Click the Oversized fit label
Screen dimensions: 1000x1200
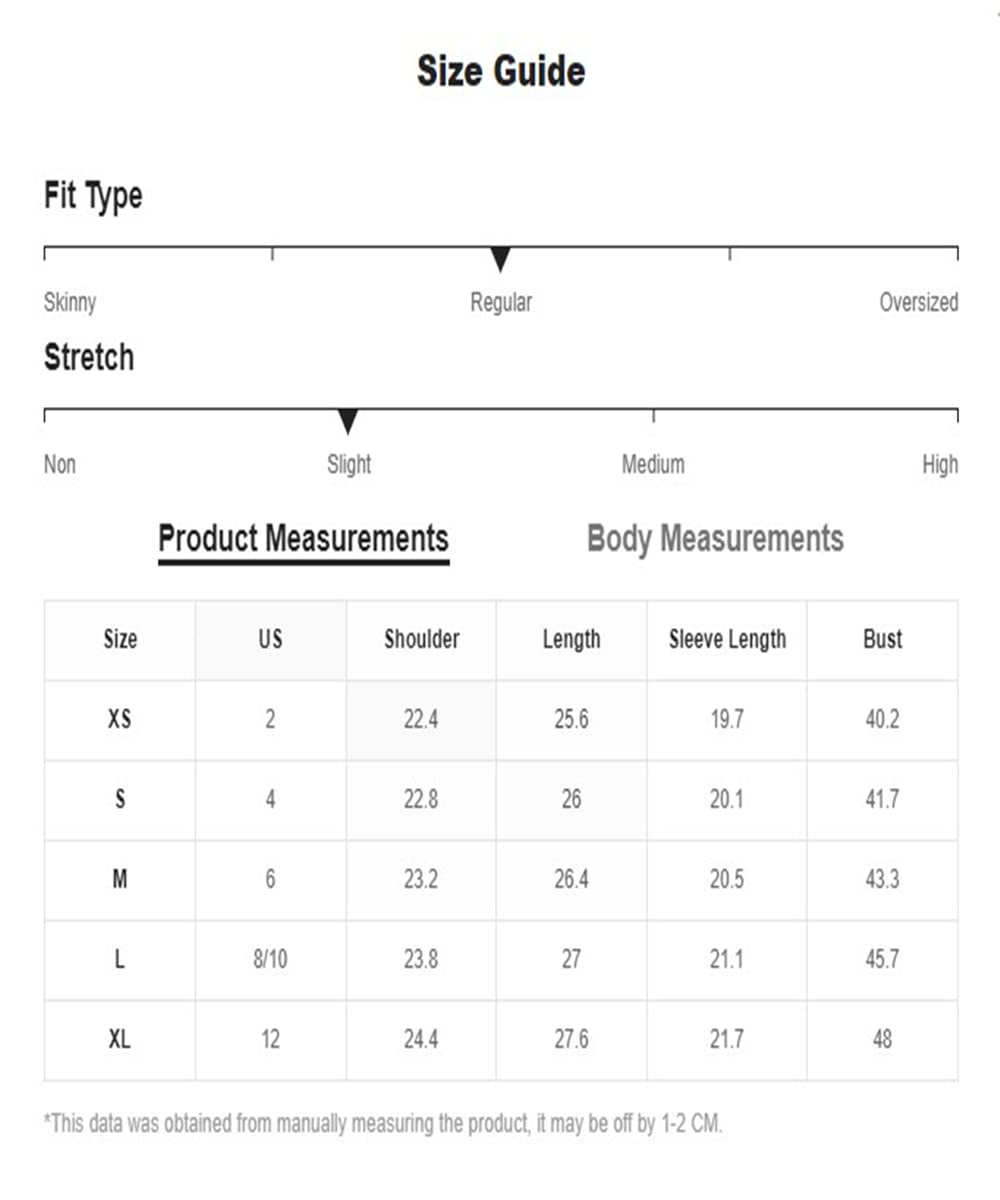tap(918, 302)
